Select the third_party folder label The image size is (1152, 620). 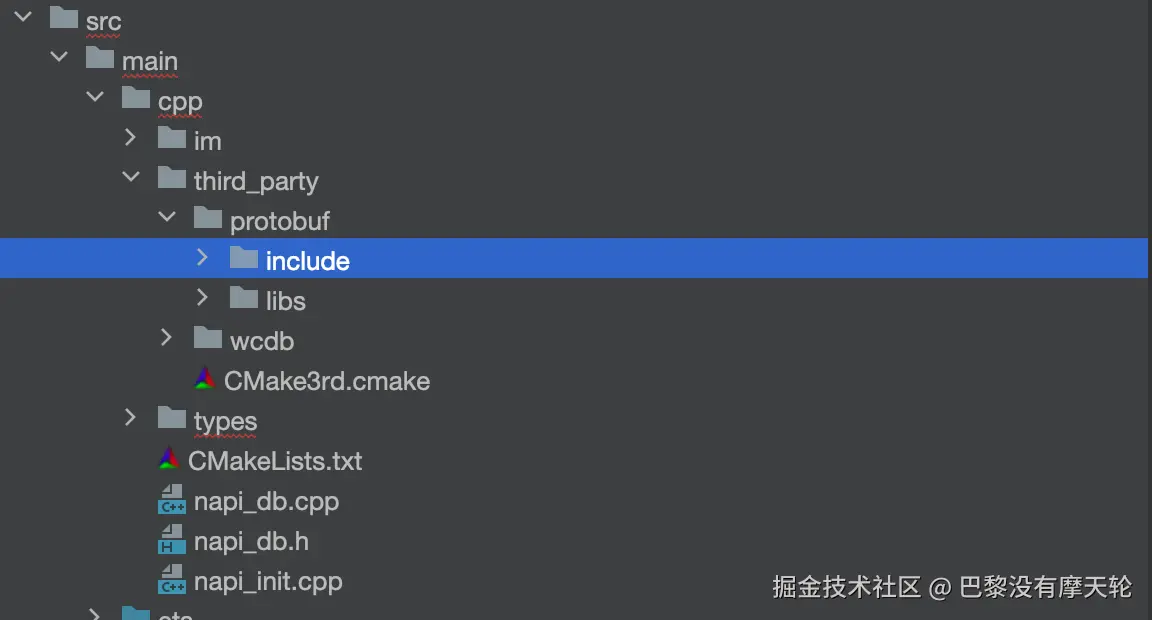pos(256,182)
